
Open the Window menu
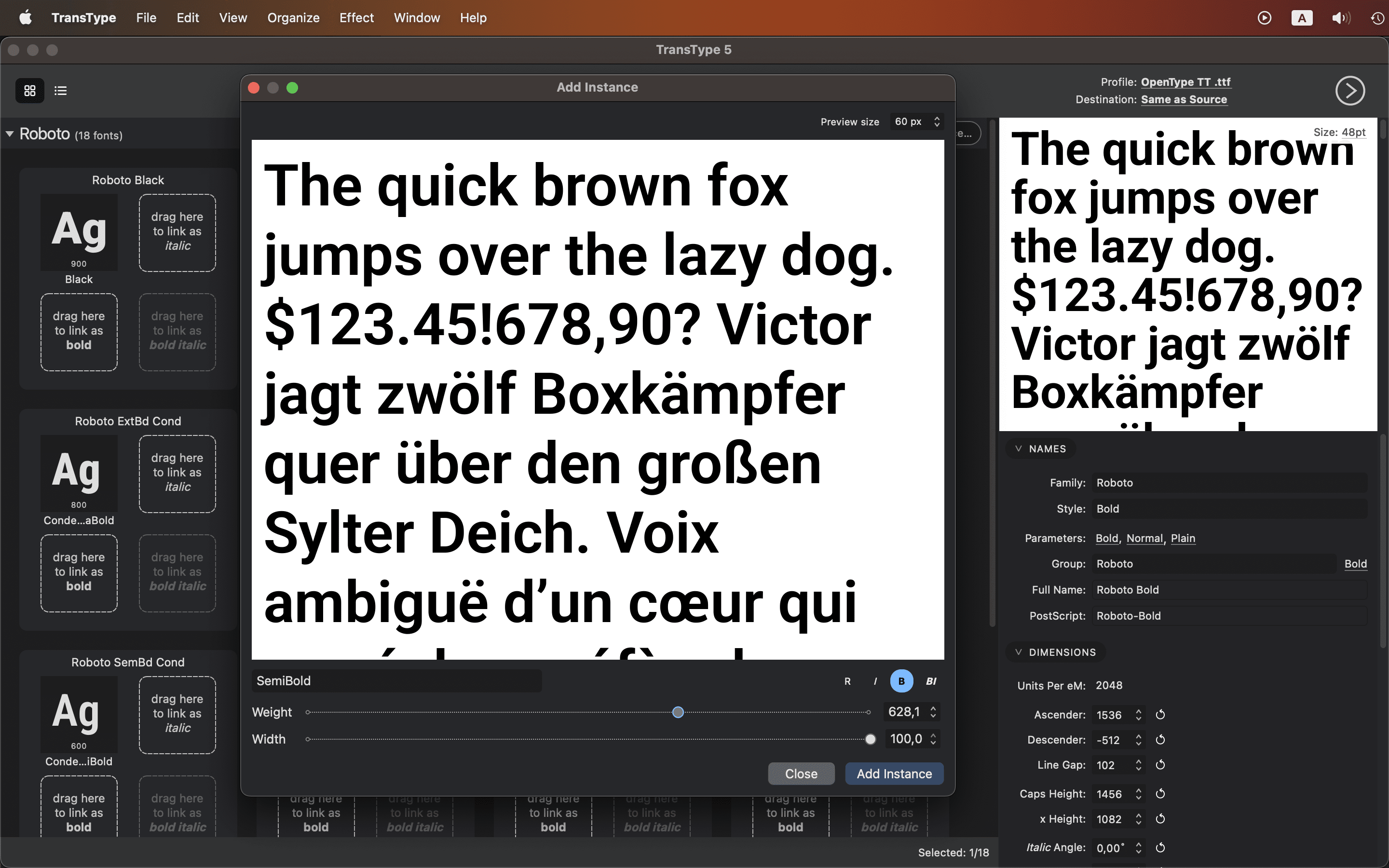point(417,18)
